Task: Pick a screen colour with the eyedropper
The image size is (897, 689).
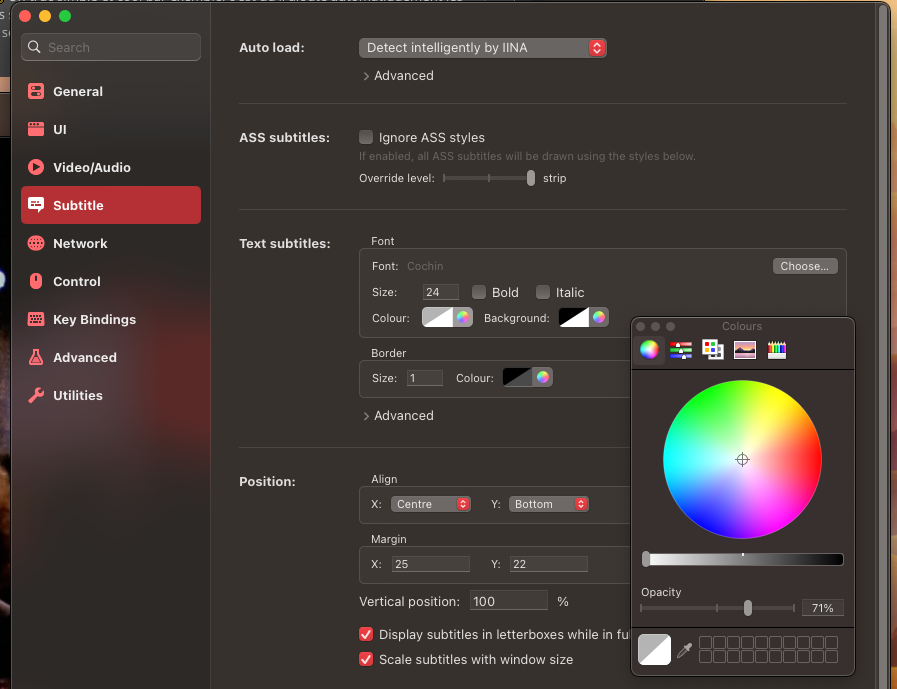Action: (x=684, y=650)
